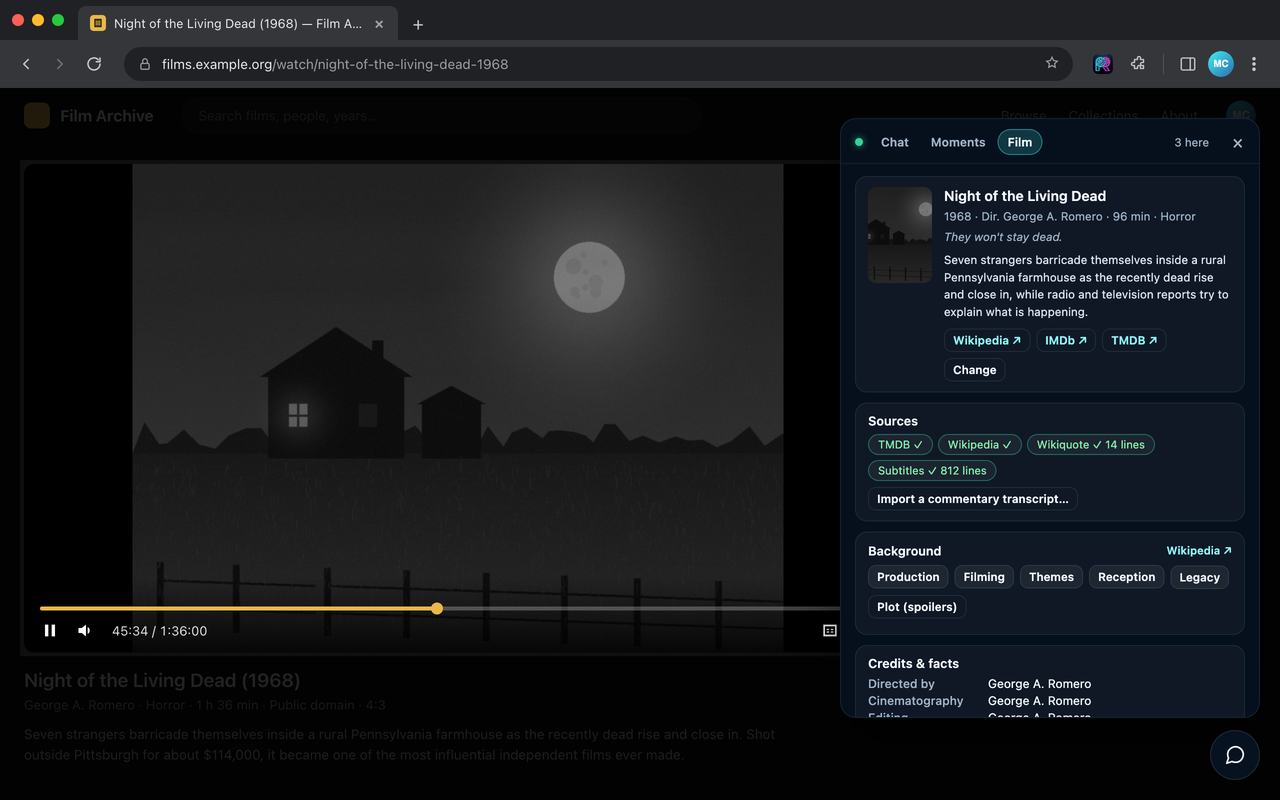Mute the video volume speaker icon
This screenshot has height=800, width=1280.
coord(84,631)
